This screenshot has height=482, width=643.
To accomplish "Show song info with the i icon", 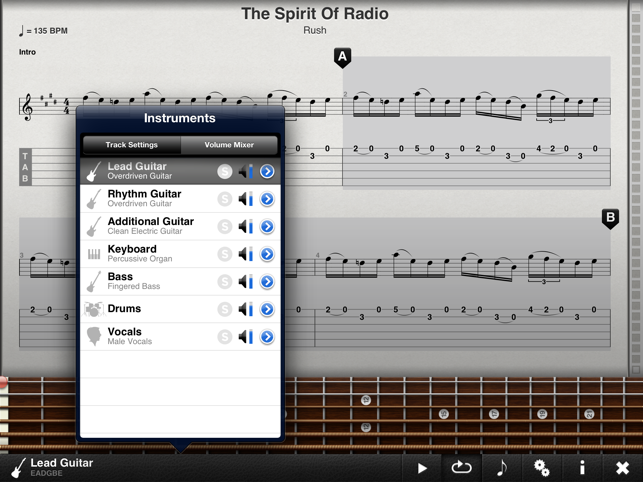I will [x=582, y=468].
